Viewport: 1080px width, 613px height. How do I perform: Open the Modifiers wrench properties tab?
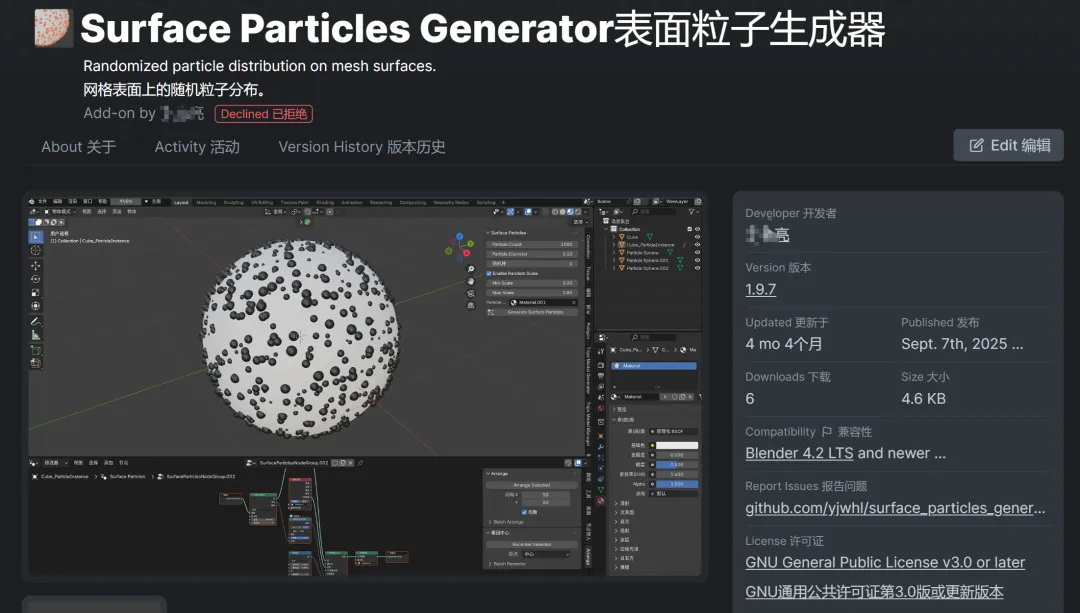601,446
